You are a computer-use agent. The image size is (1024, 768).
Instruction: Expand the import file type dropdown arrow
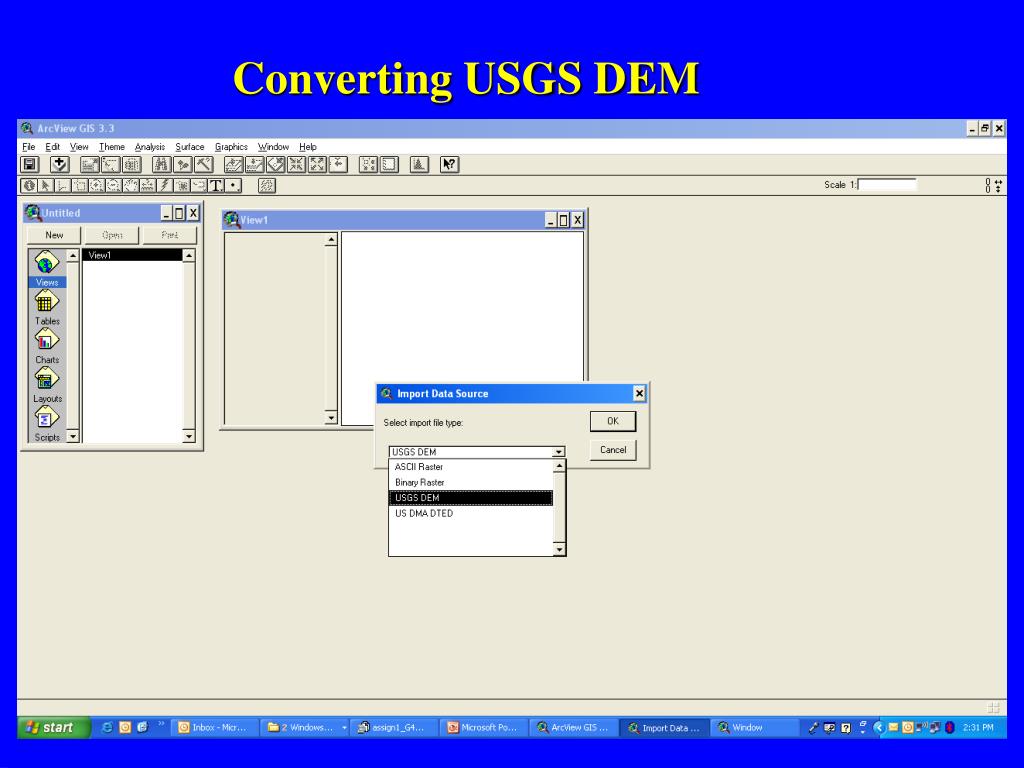558,452
